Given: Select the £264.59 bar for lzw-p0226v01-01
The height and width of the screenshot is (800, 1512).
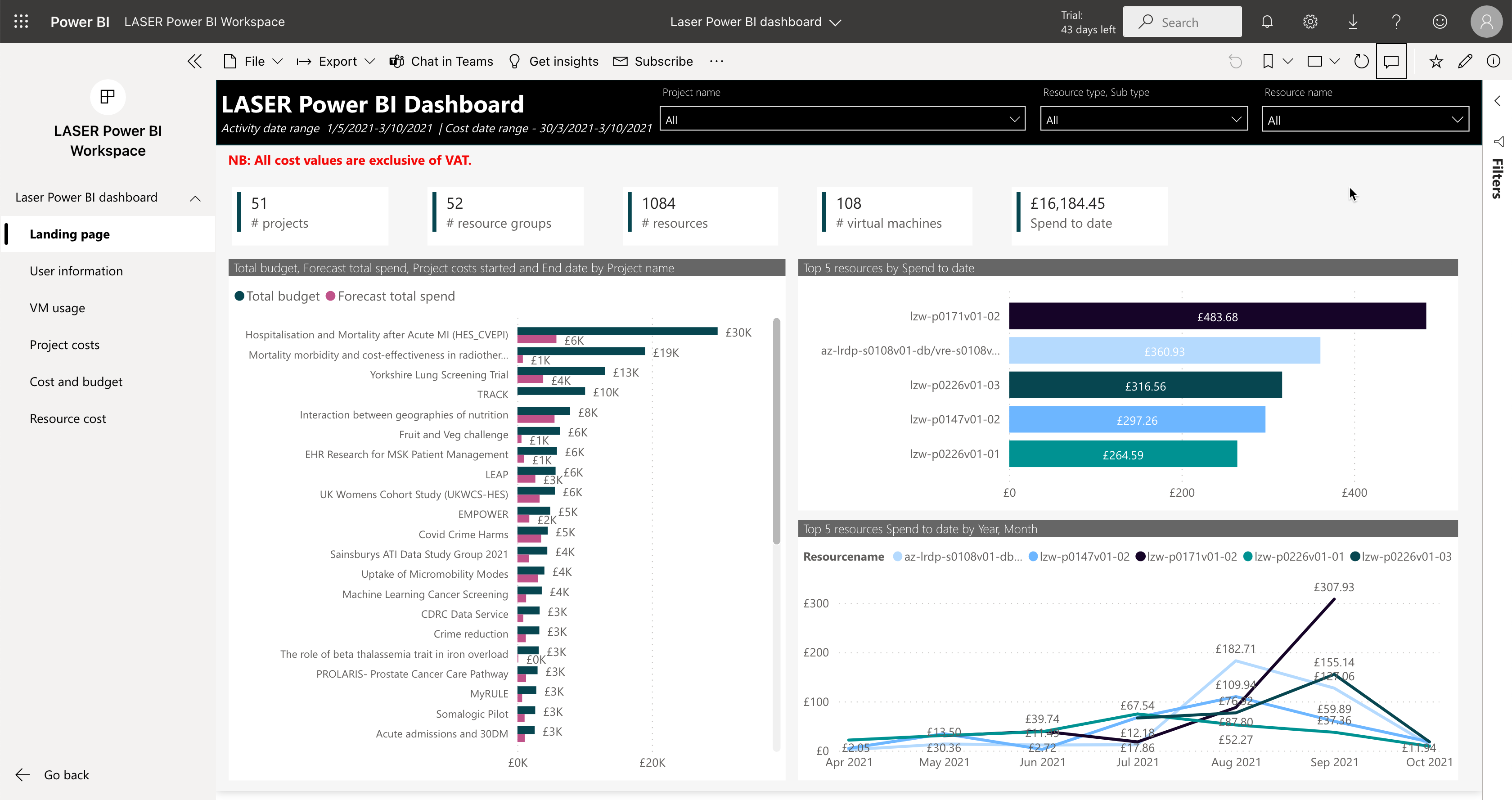Looking at the screenshot, I should tap(1123, 454).
